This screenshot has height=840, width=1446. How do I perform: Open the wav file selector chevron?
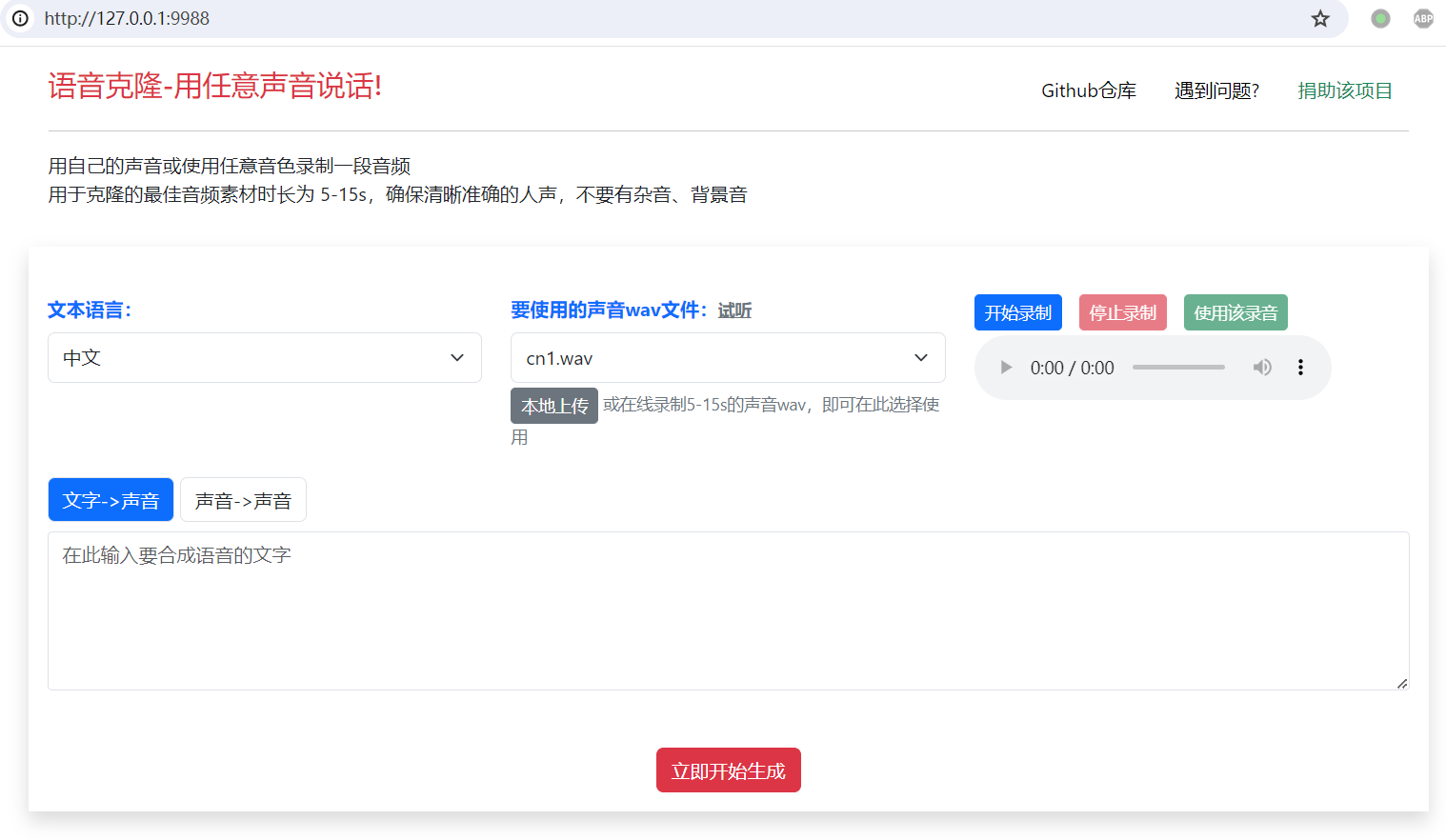920,357
